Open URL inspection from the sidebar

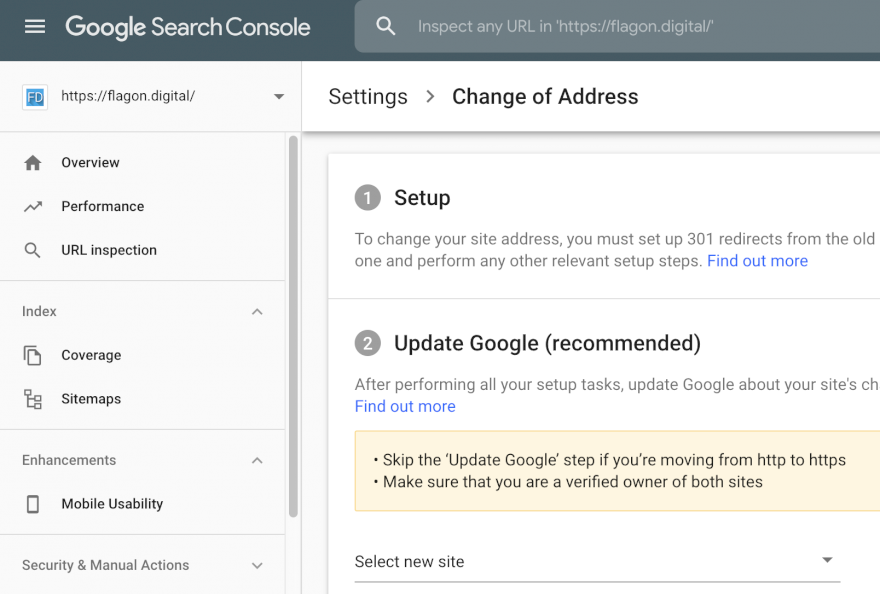point(109,250)
